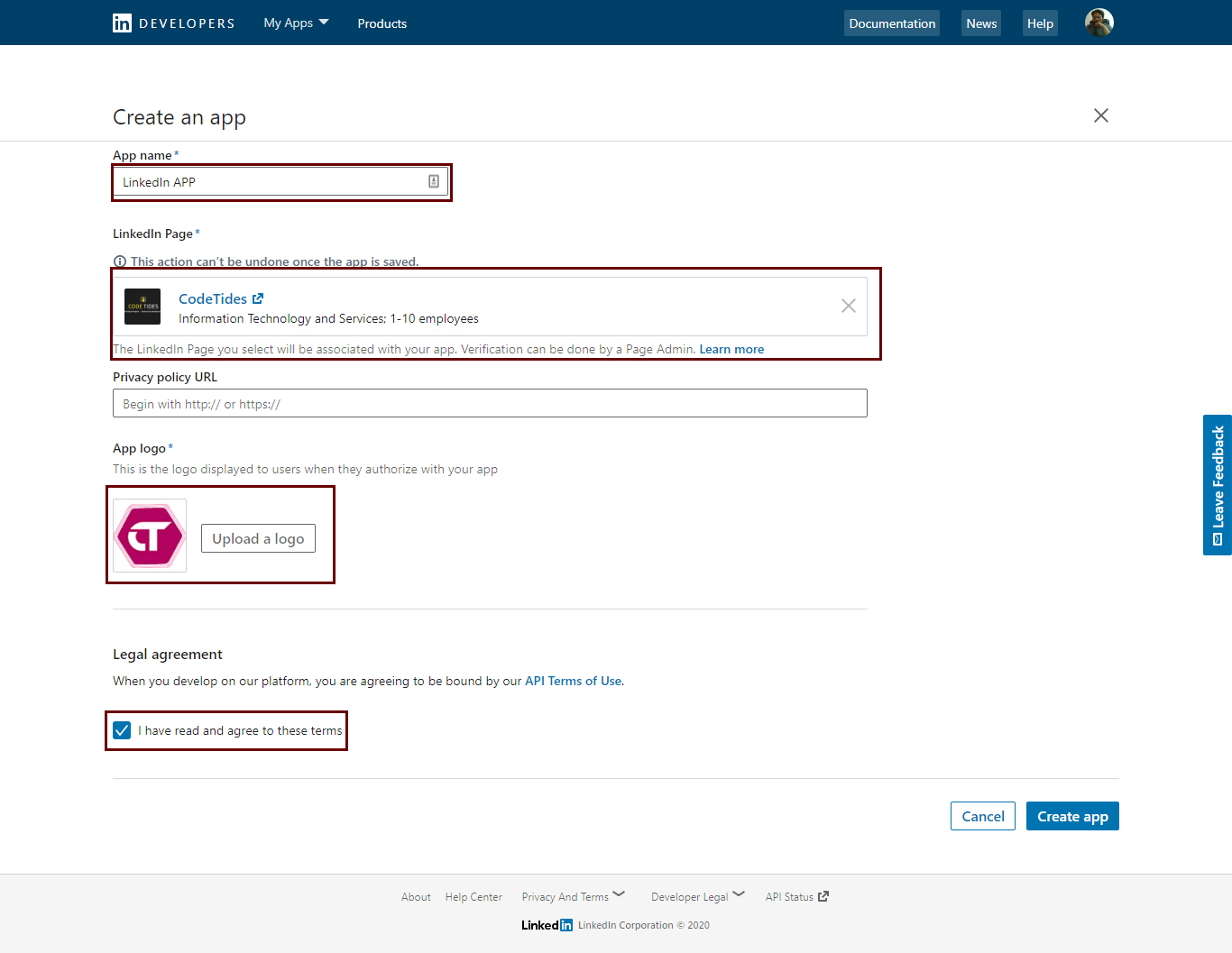Click the info icon beside undo warning

pos(119,261)
